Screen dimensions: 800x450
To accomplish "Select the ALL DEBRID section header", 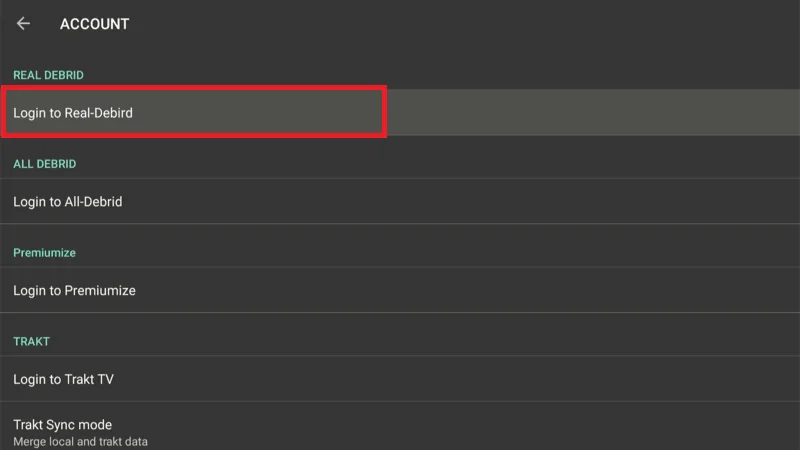I will [45, 164].
